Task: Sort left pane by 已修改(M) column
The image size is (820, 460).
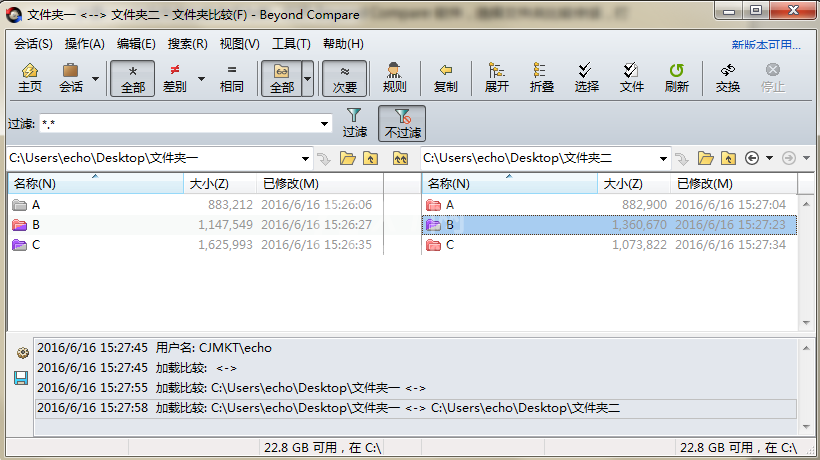Action: (x=320, y=183)
